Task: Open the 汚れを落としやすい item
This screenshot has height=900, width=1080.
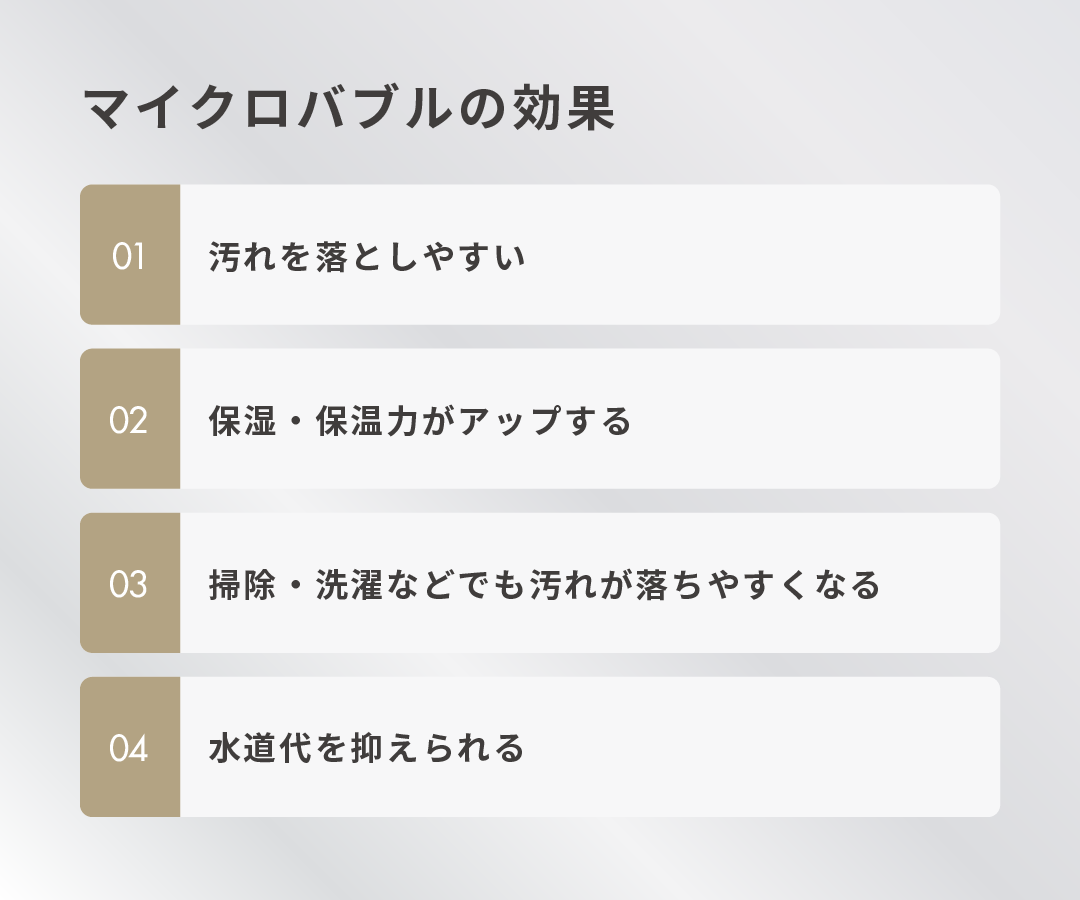Action: pos(590,256)
